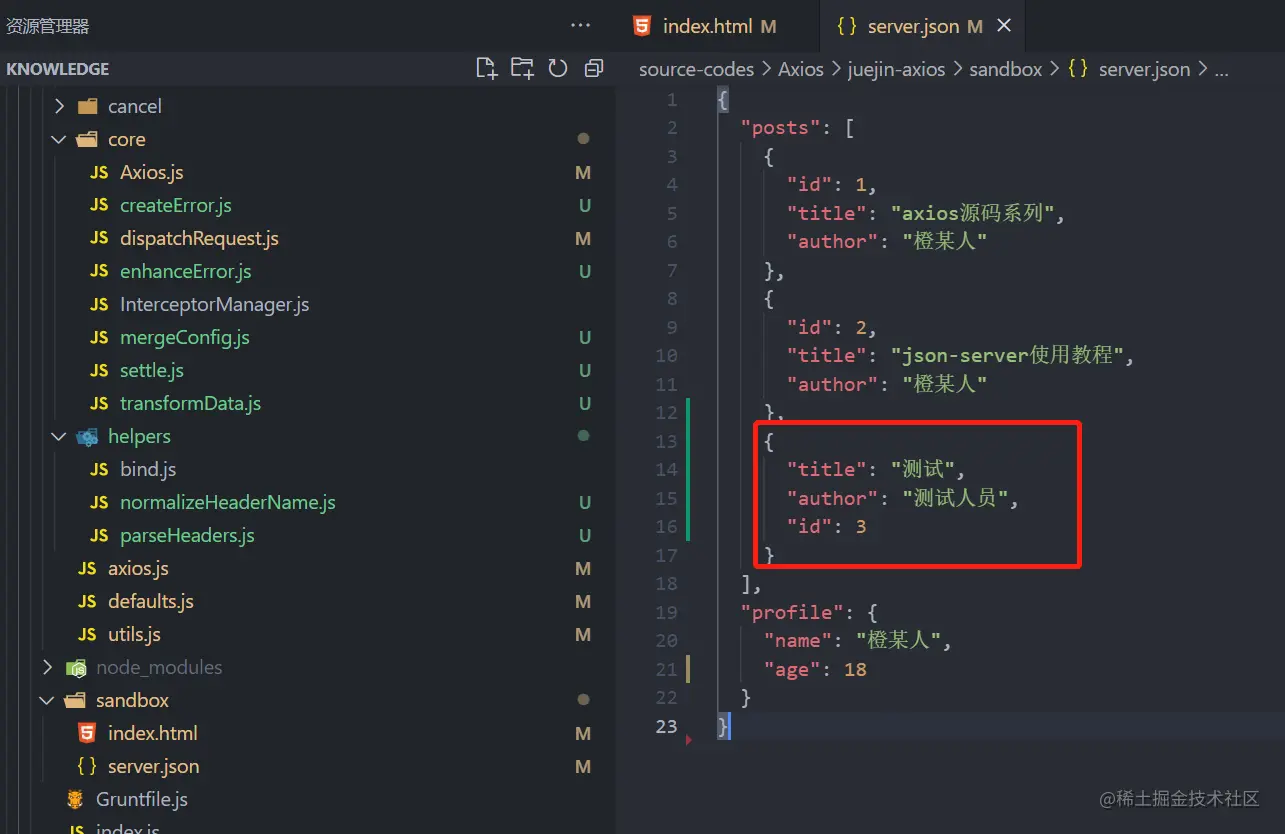Select the server.json editor tab

[x=922, y=26]
